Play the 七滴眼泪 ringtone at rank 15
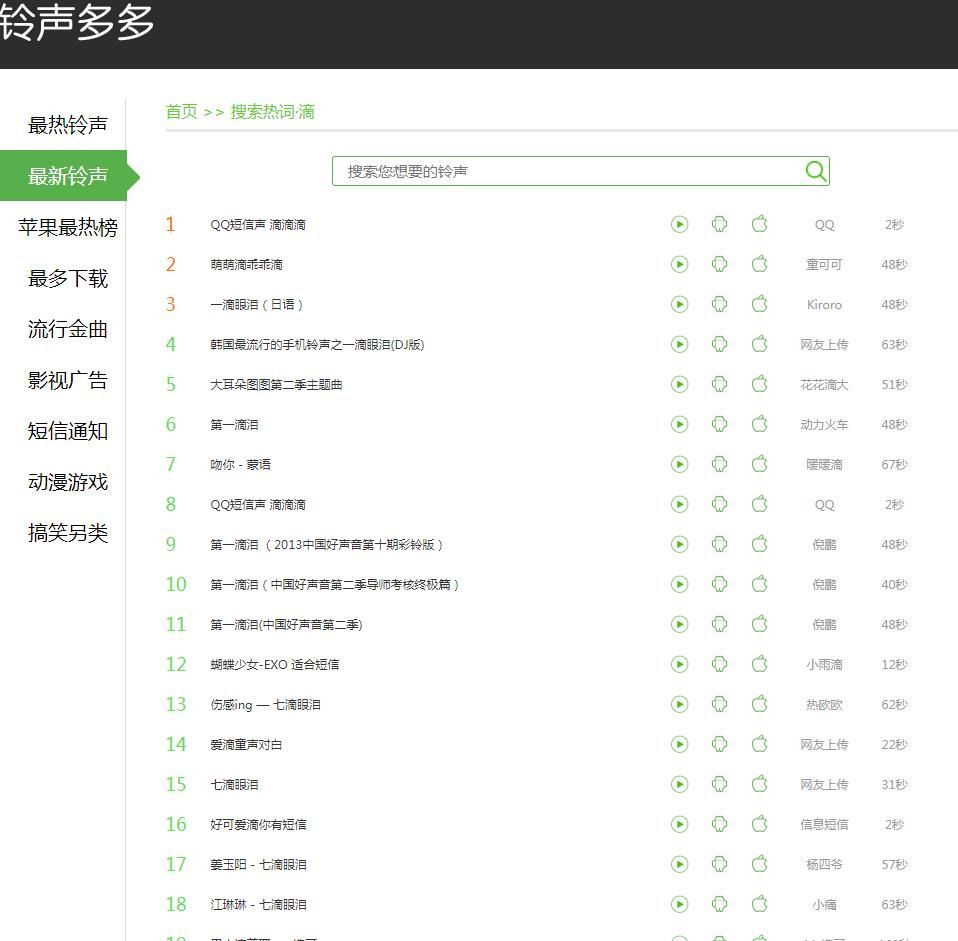The width and height of the screenshot is (958, 941). (x=679, y=784)
